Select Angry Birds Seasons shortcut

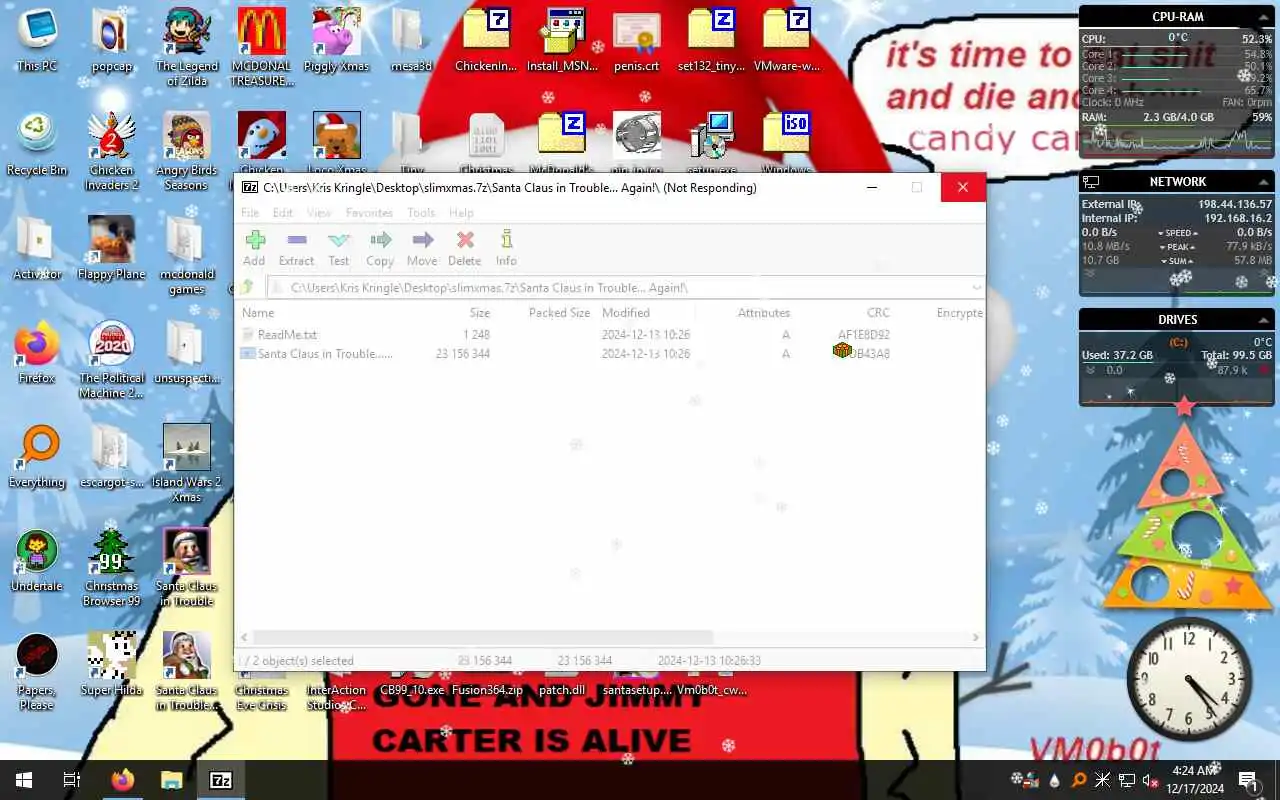[187, 152]
